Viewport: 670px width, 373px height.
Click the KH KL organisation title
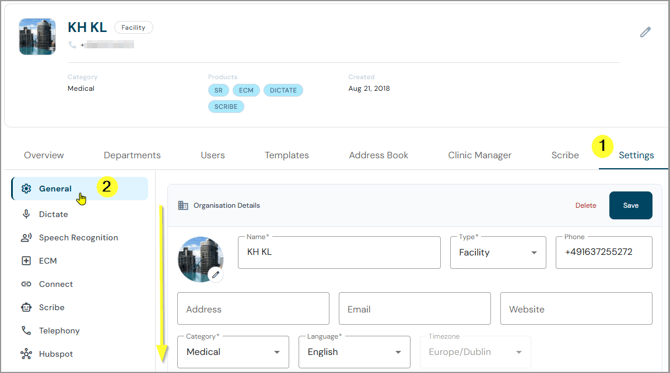point(87,27)
